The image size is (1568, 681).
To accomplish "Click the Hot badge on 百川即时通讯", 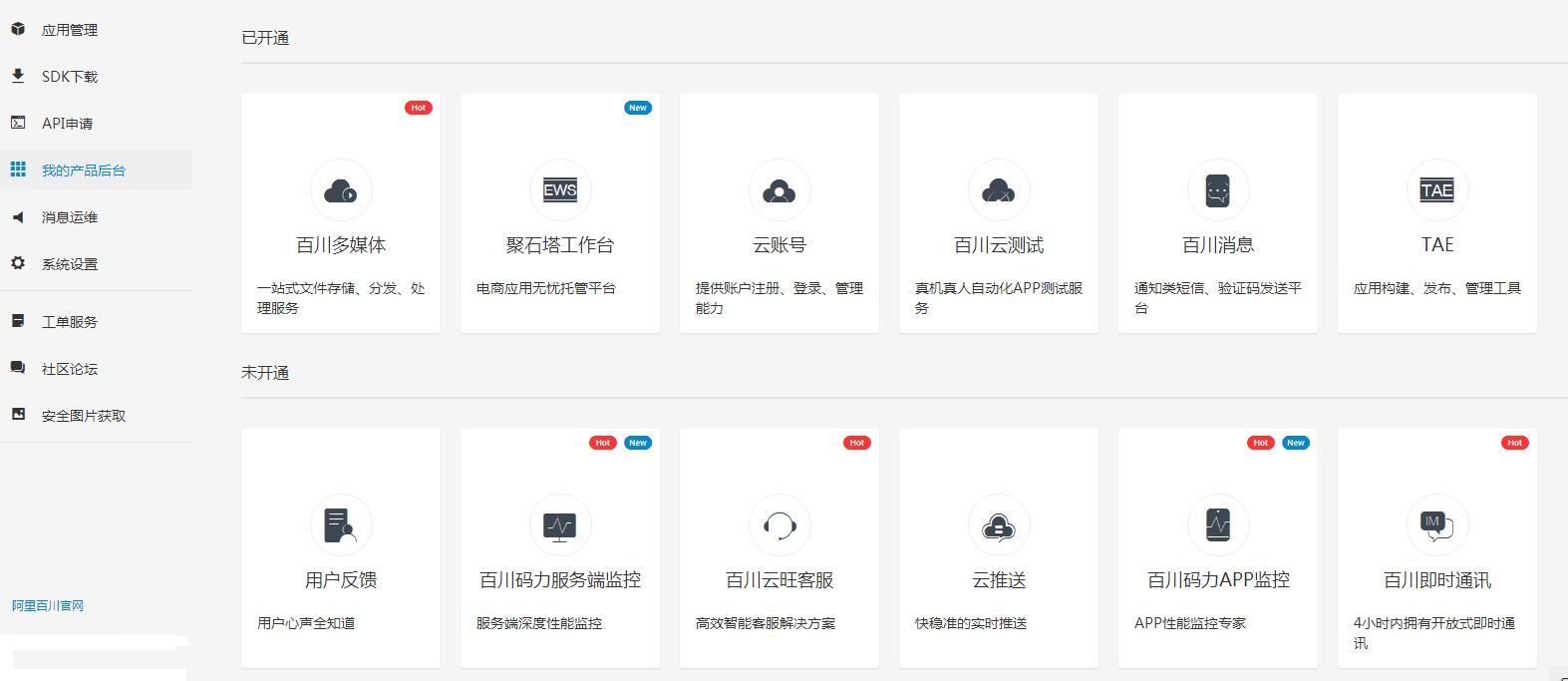I will click(1515, 443).
